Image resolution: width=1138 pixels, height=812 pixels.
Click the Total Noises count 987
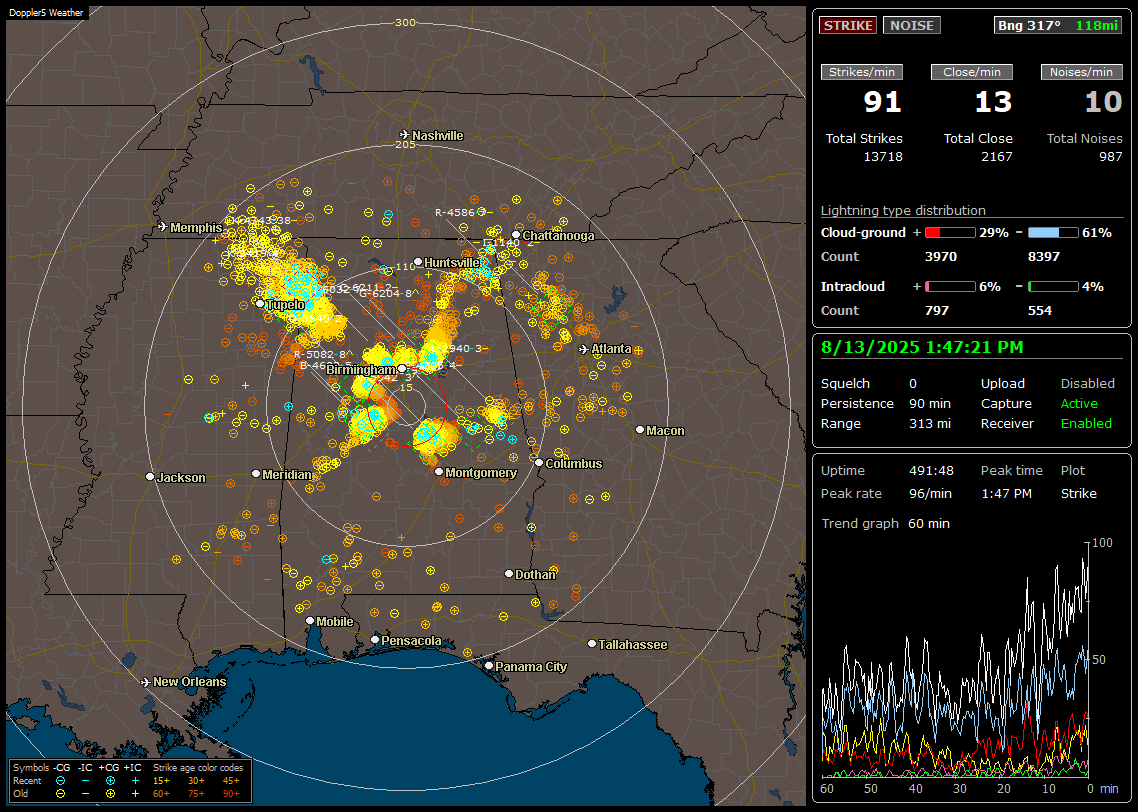[1110, 157]
